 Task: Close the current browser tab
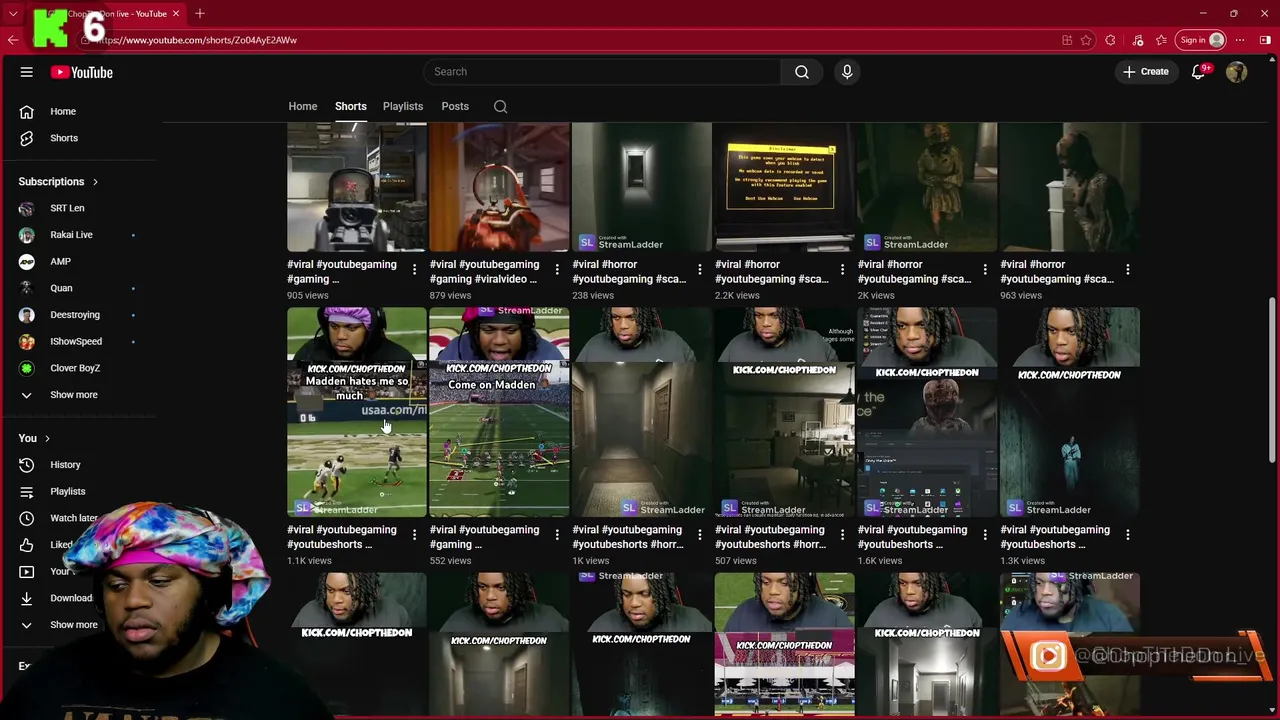pyautogui.click(x=176, y=13)
